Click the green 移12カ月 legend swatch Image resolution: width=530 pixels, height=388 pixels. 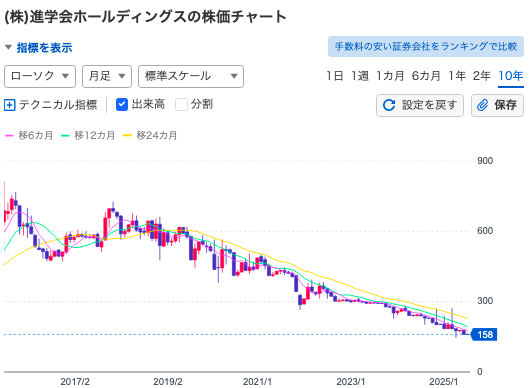tap(65, 136)
